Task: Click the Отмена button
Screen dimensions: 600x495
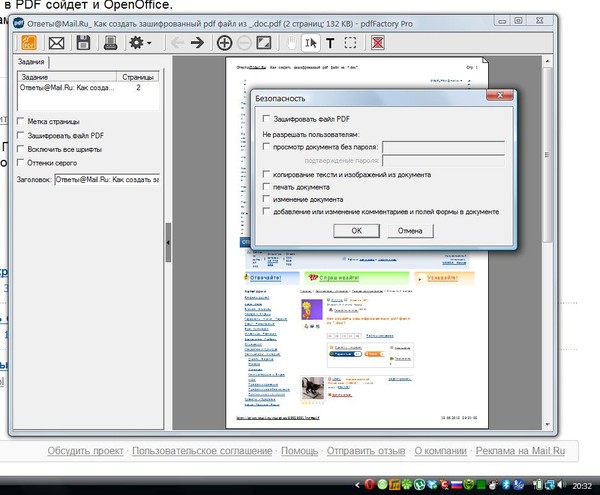Action: click(410, 231)
